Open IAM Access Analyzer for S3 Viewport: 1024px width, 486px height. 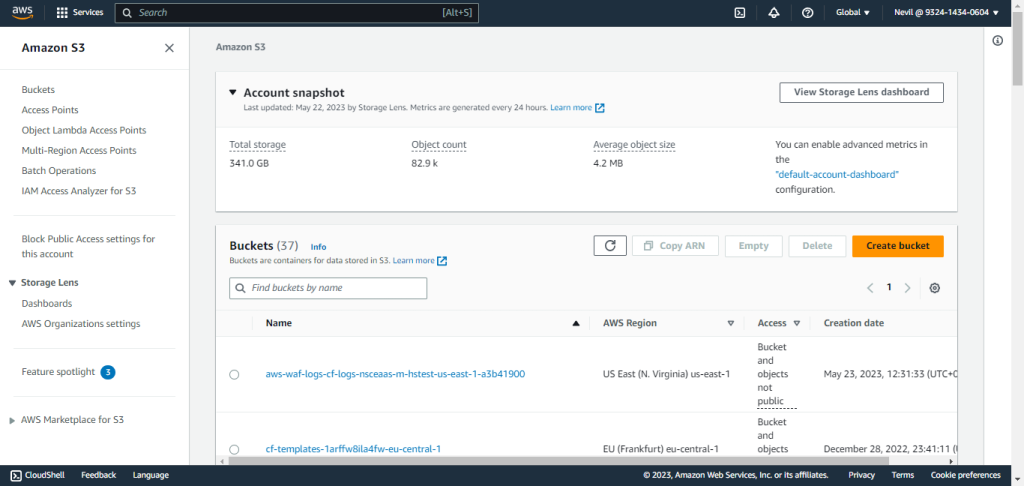tap(78, 191)
